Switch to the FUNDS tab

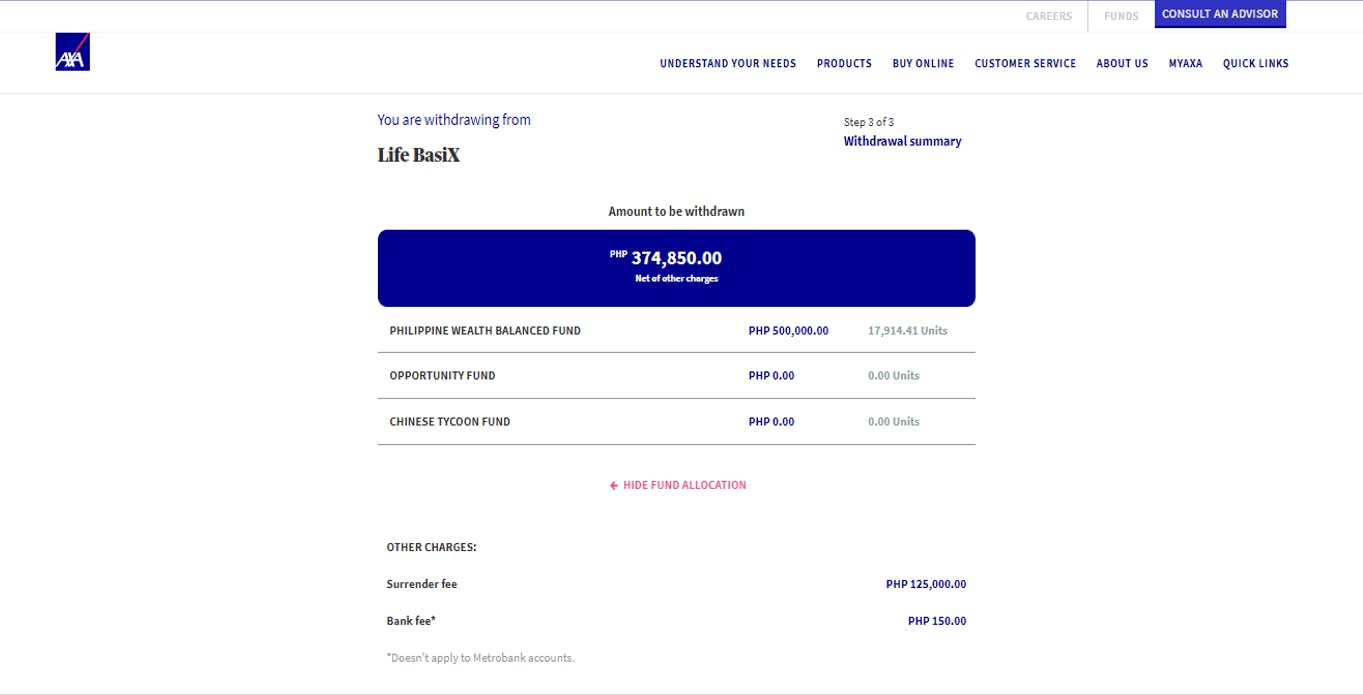click(1121, 15)
